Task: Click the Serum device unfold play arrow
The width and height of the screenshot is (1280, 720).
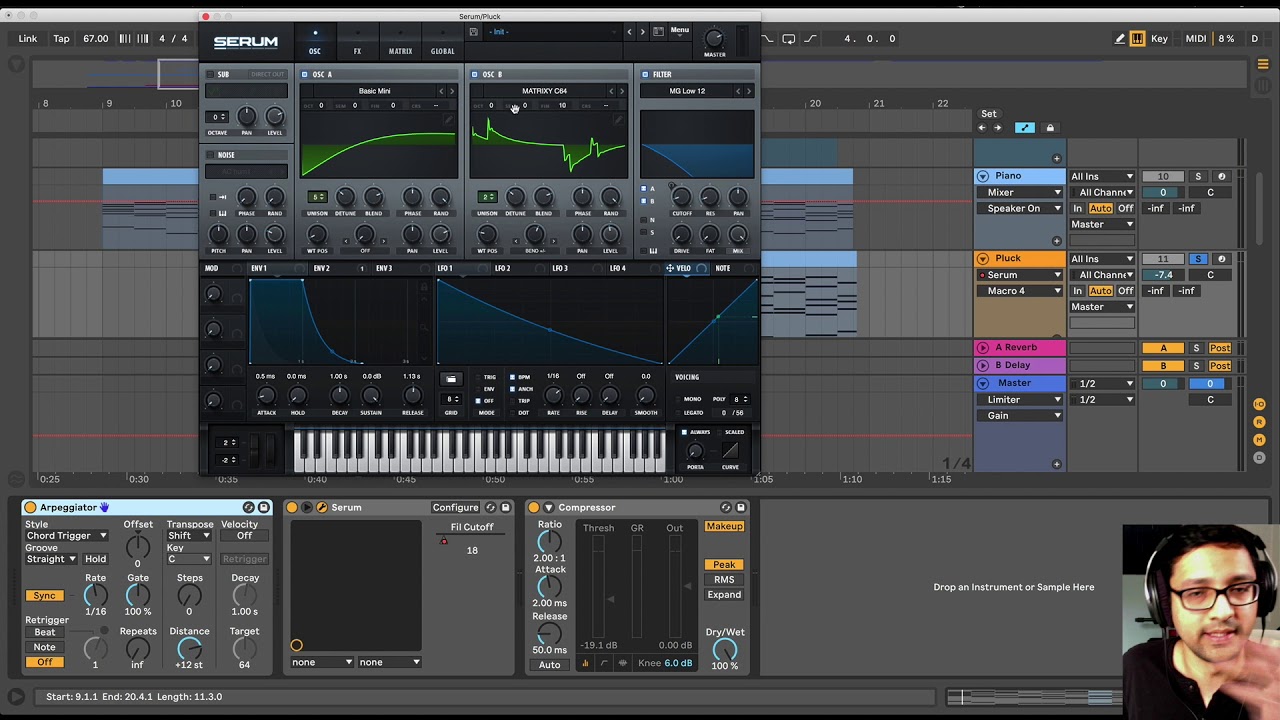Action: point(307,508)
